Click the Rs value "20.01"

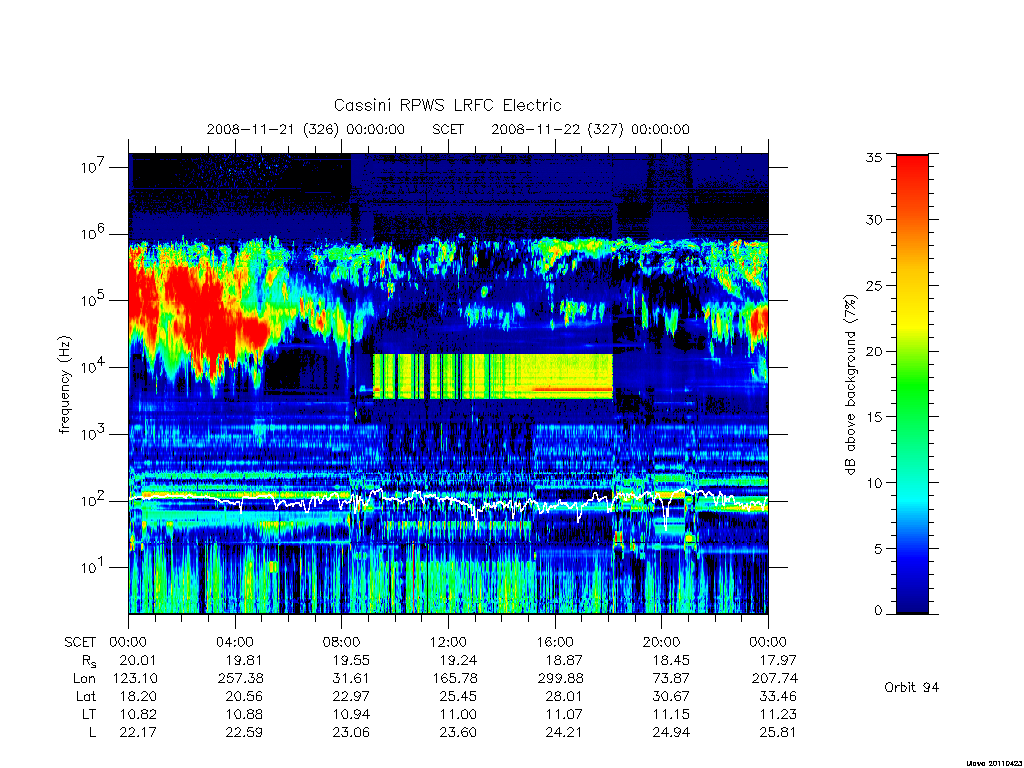138,660
